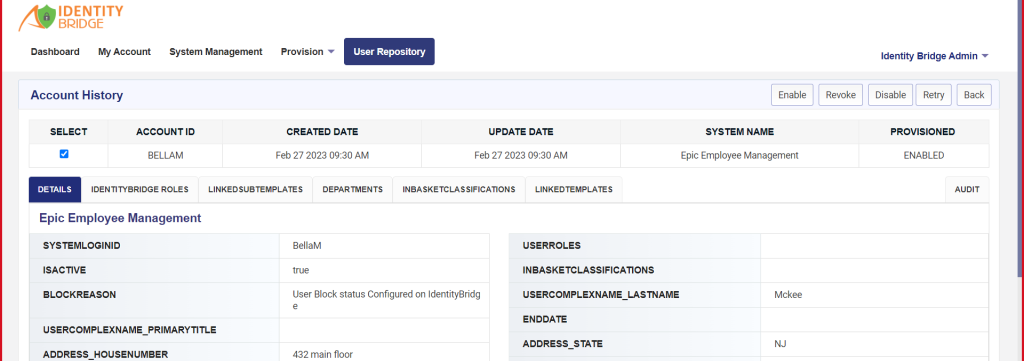The image size is (1024, 361).
Task: Open System Management menu item
Action: [216, 52]
